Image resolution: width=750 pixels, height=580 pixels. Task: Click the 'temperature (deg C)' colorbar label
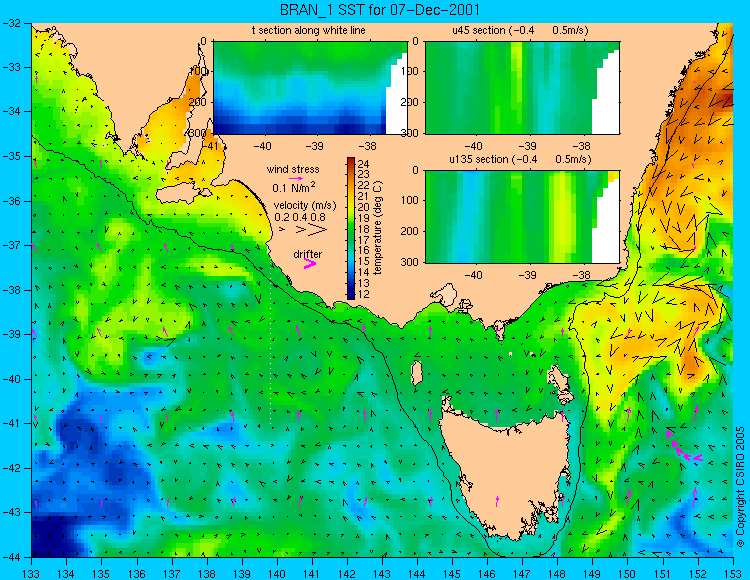tap(378, 228)
